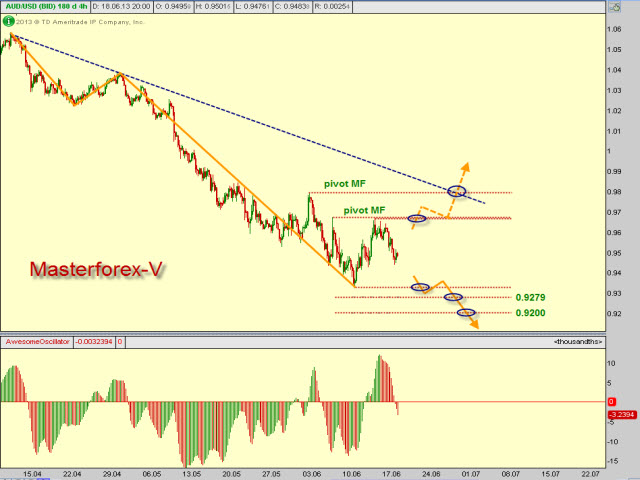Click the 29.04 date on the time axis
The width and height of the screenshot is (640, 480).
tap(112, 474)
